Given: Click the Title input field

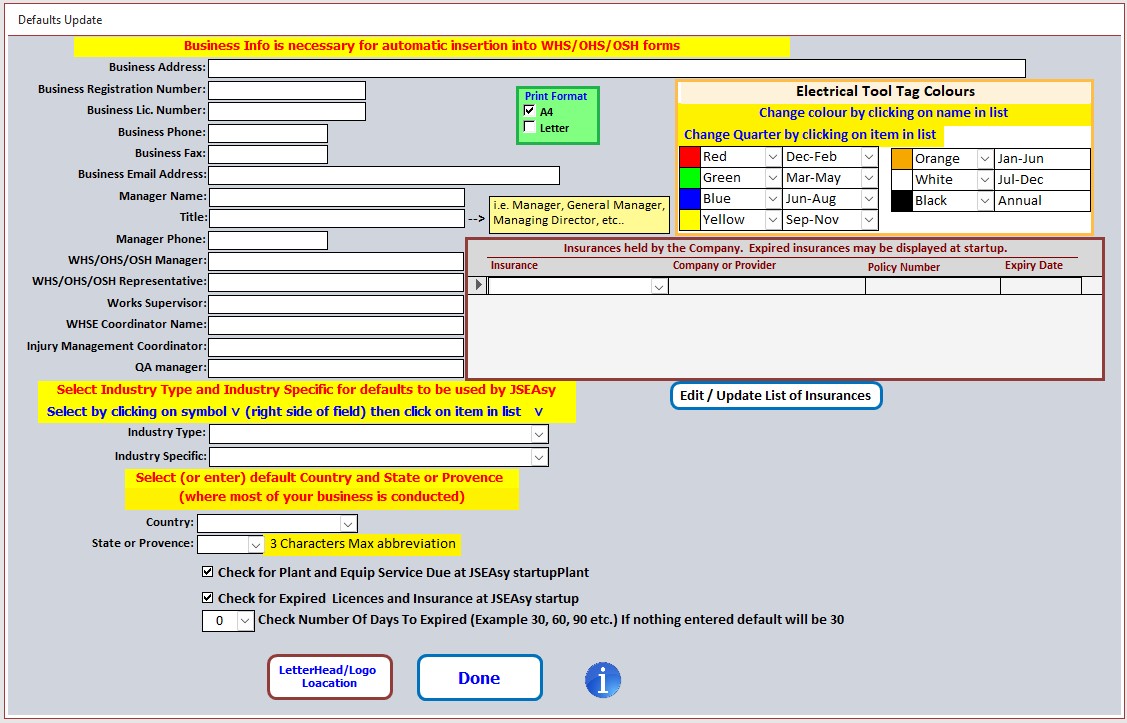Looking at the screenshot, I should (336, 218).
